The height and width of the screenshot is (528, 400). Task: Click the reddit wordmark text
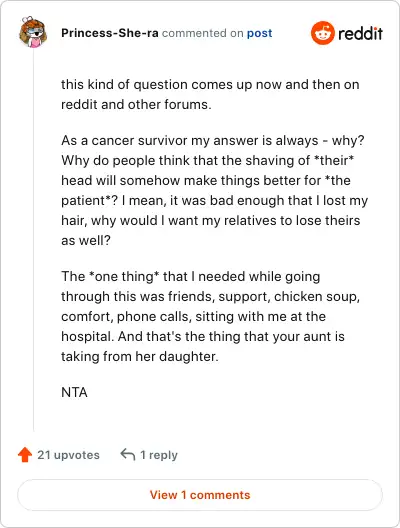click(x=360, y=34)
